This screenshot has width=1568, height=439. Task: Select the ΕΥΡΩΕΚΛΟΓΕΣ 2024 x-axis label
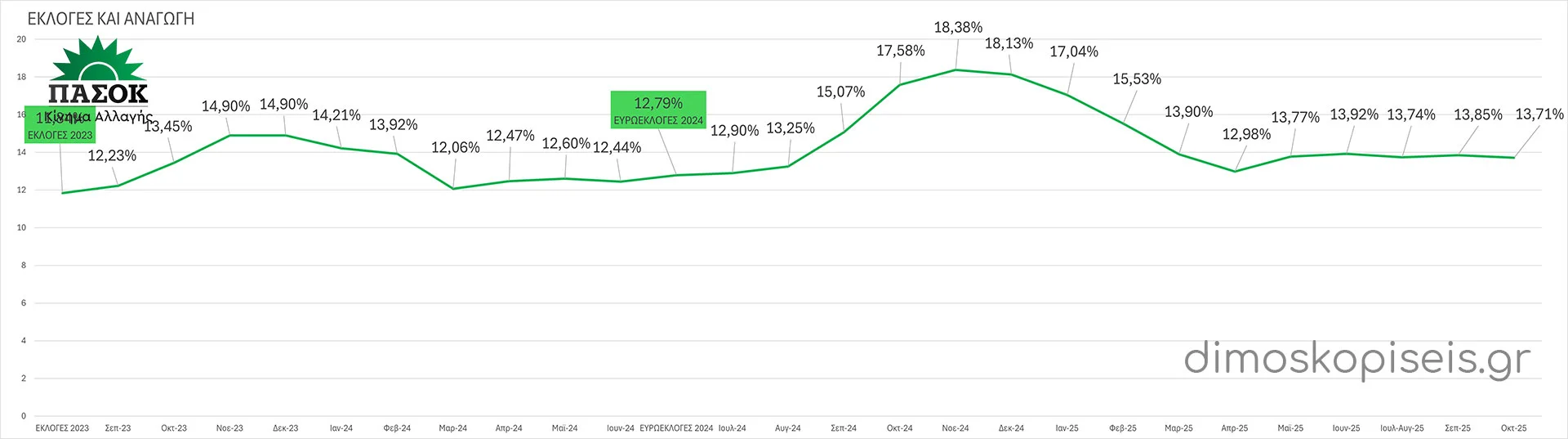click(x=675, y=428)
